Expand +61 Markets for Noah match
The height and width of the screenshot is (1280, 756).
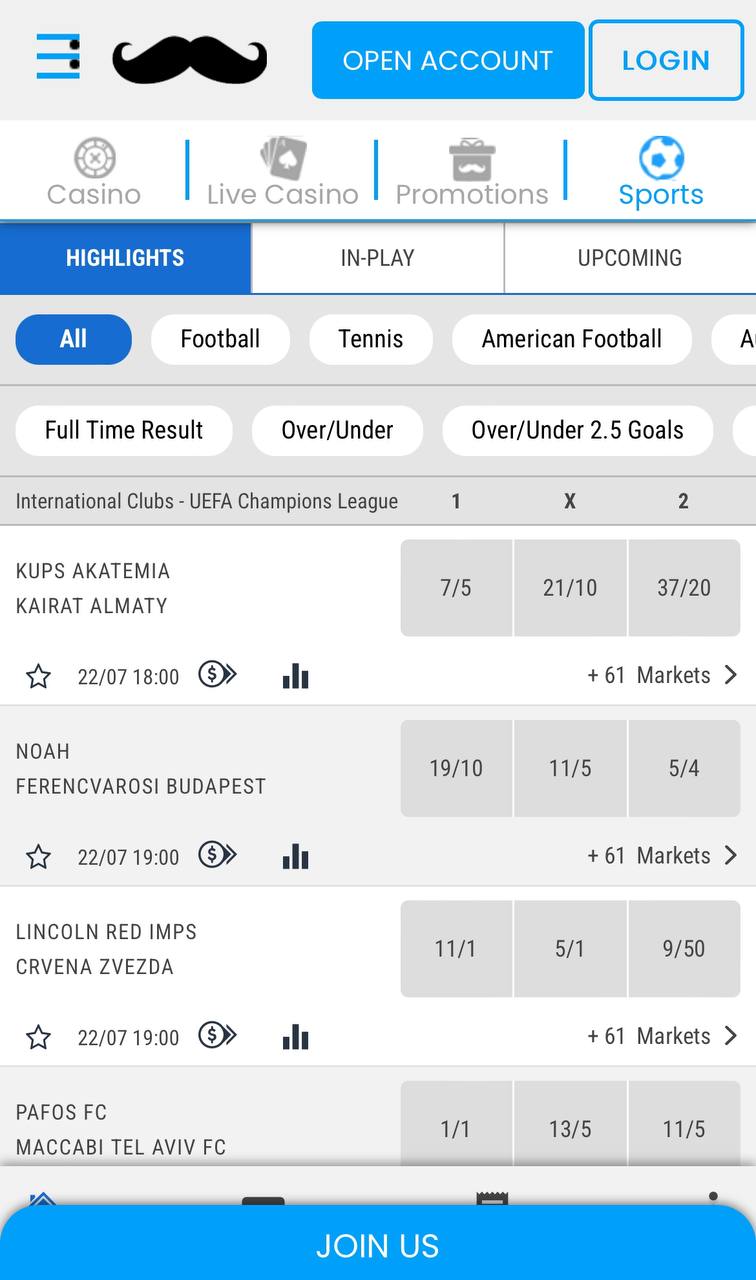click(x=662, y=855)
